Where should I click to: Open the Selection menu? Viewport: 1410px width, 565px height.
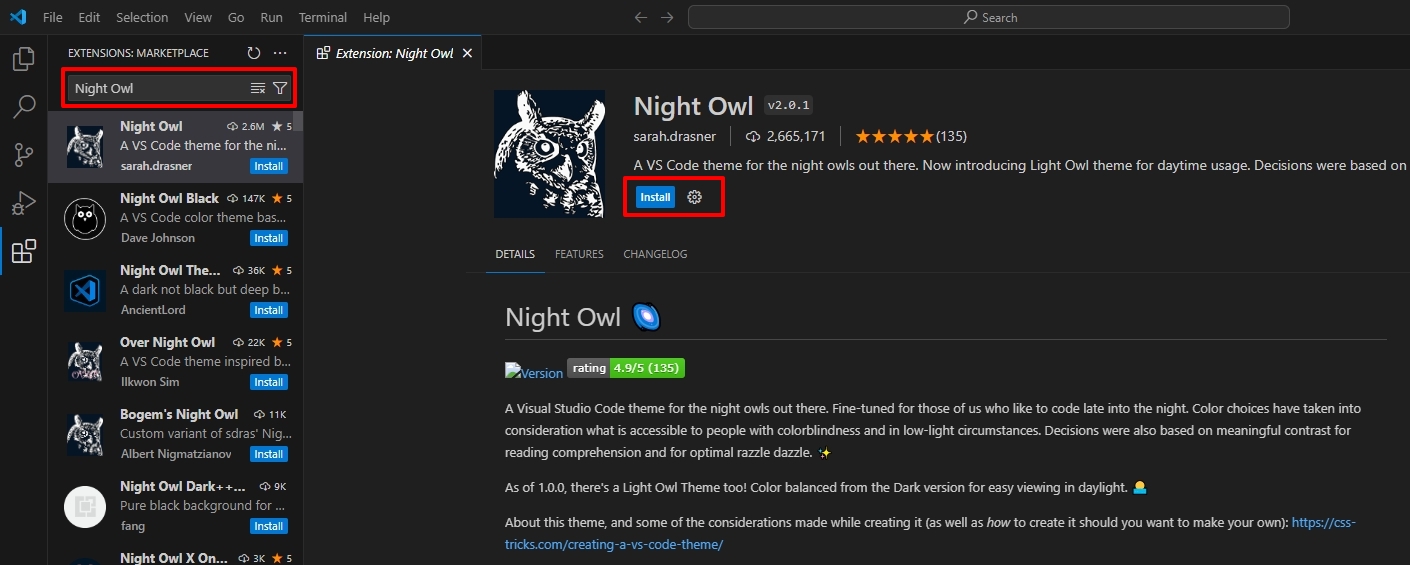142,17
